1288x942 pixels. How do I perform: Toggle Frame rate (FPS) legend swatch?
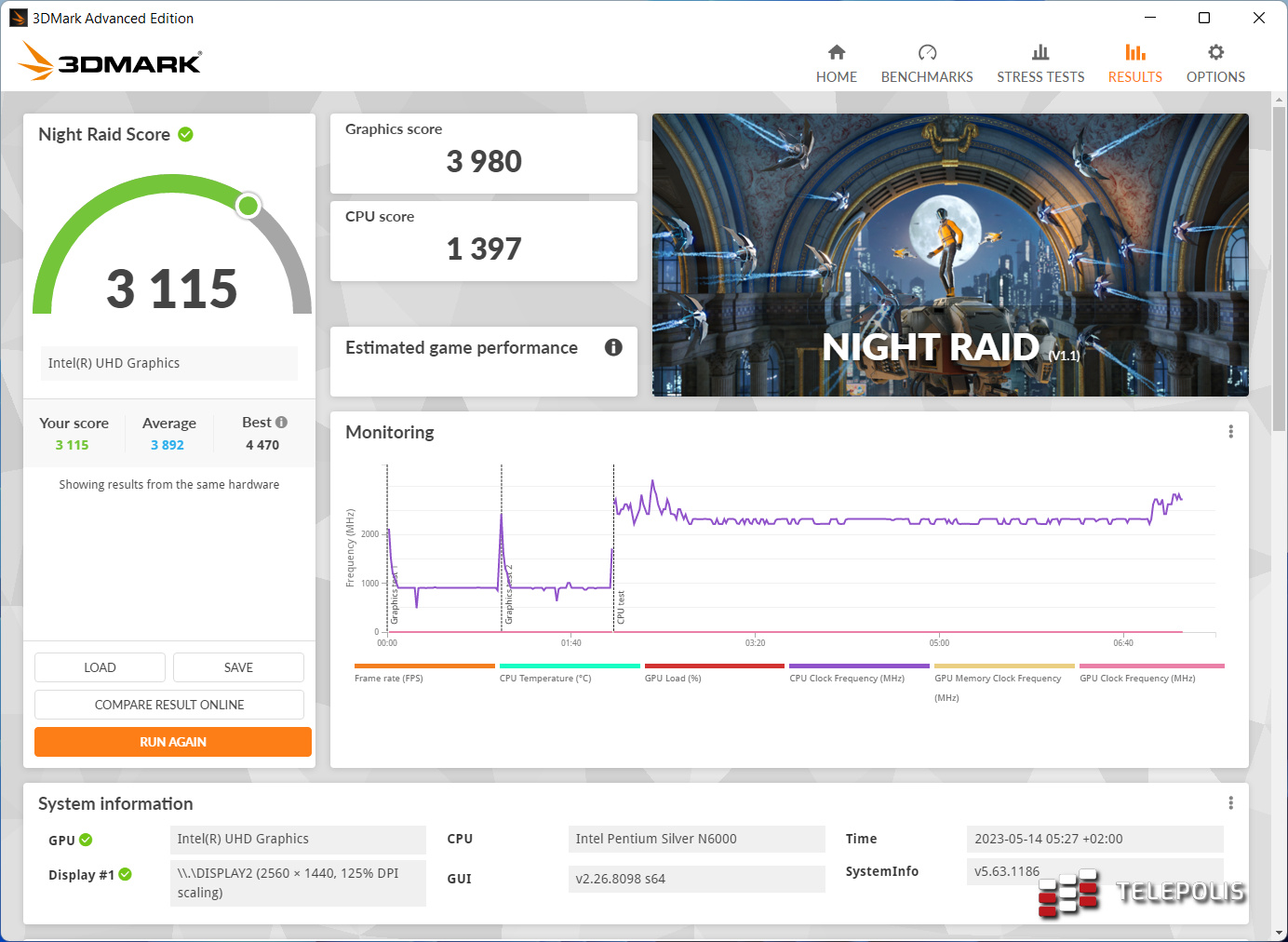tap(424, 666)
